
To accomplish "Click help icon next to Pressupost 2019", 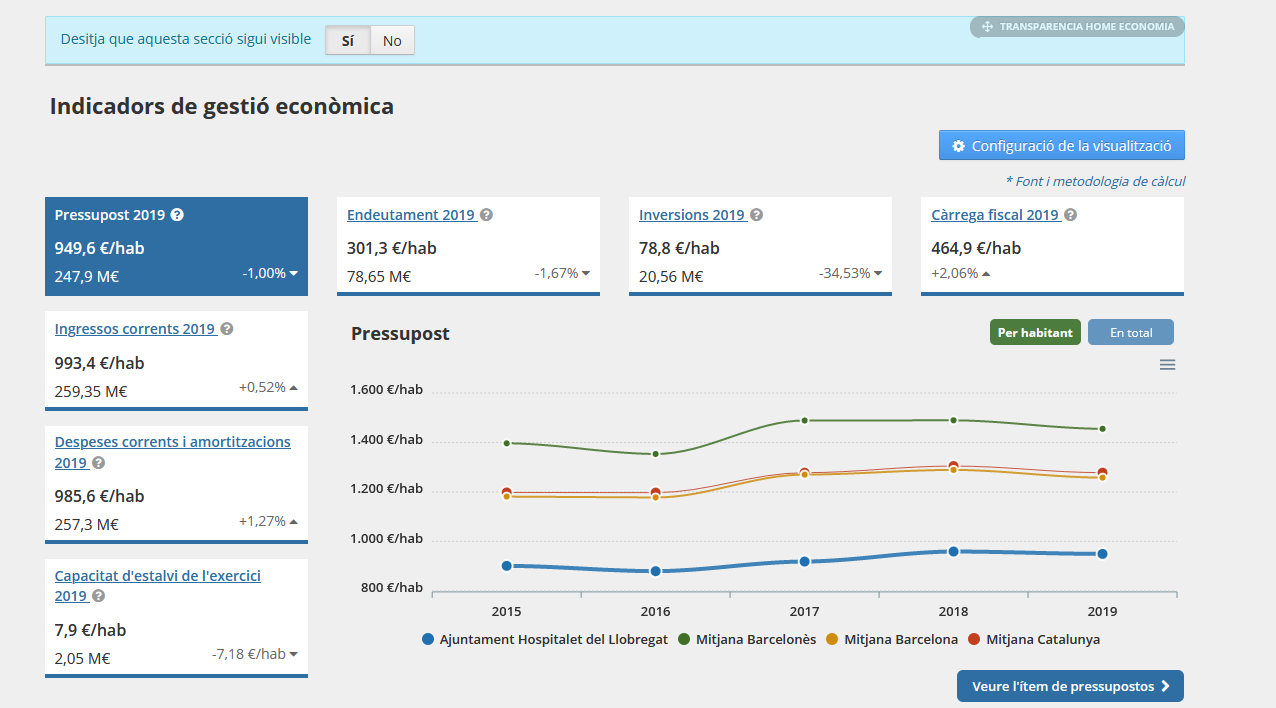I will [x=177, y=215].
